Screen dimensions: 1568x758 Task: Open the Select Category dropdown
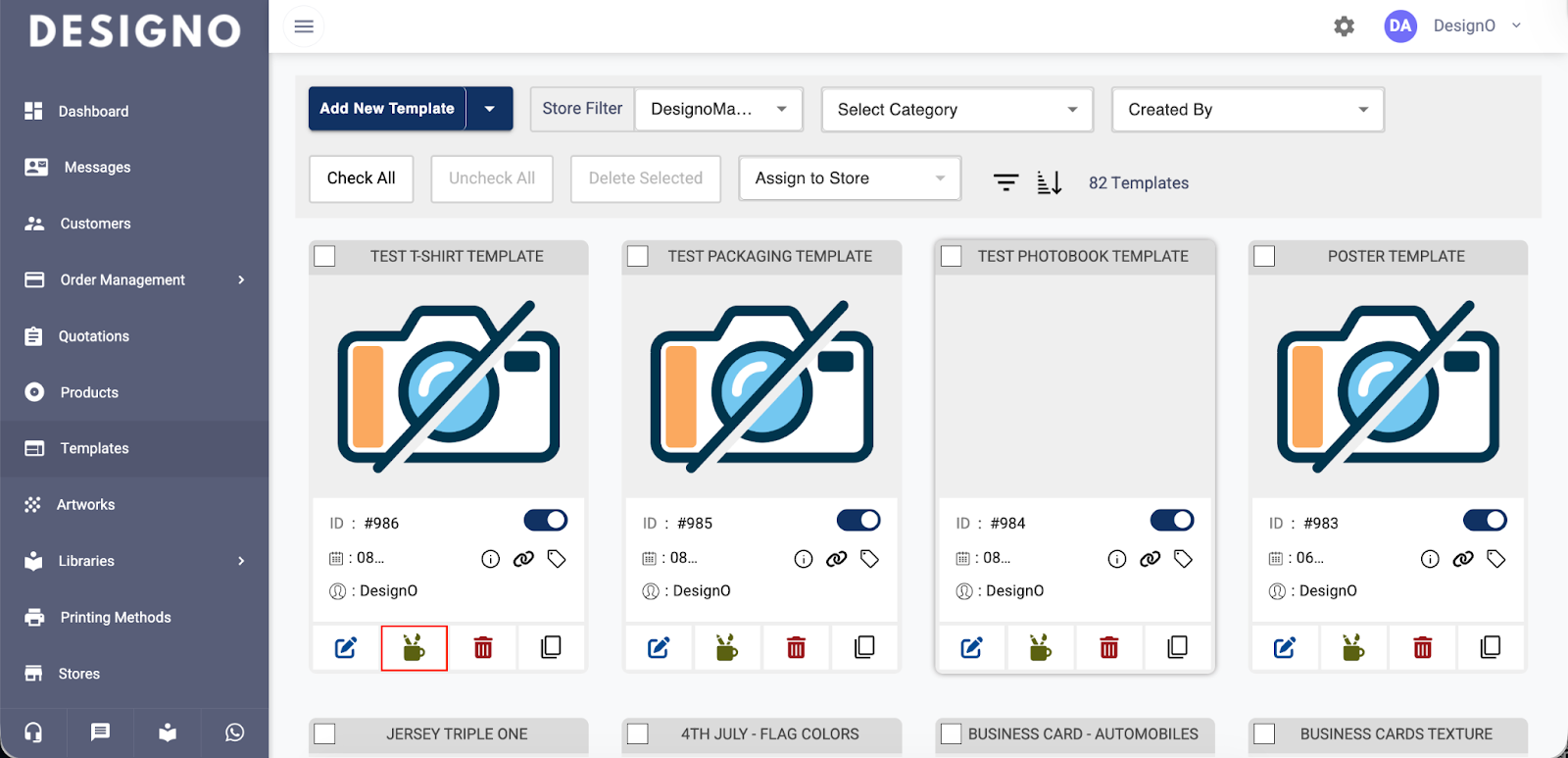tap(956, 110)
